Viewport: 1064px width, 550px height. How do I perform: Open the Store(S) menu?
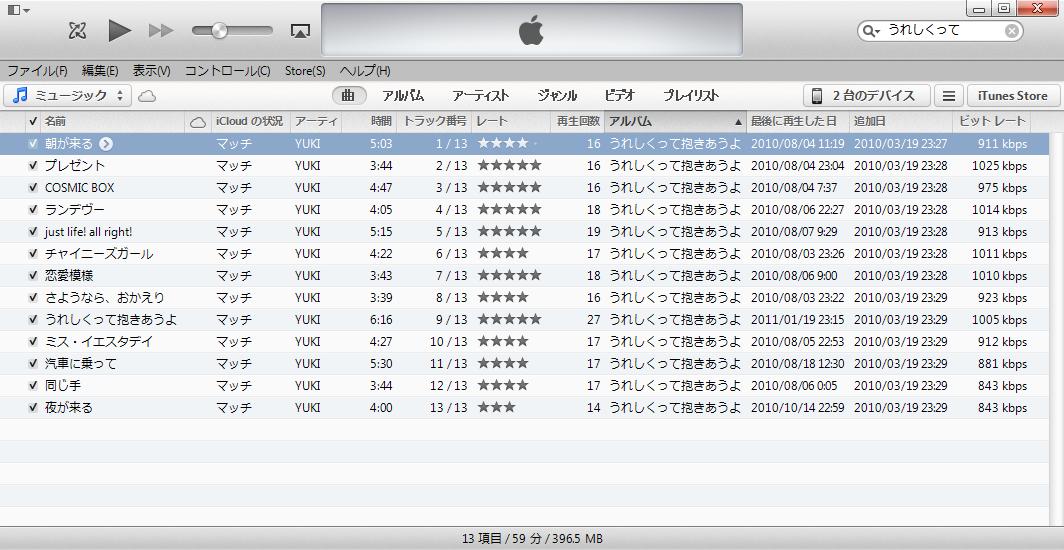[305, 71]
